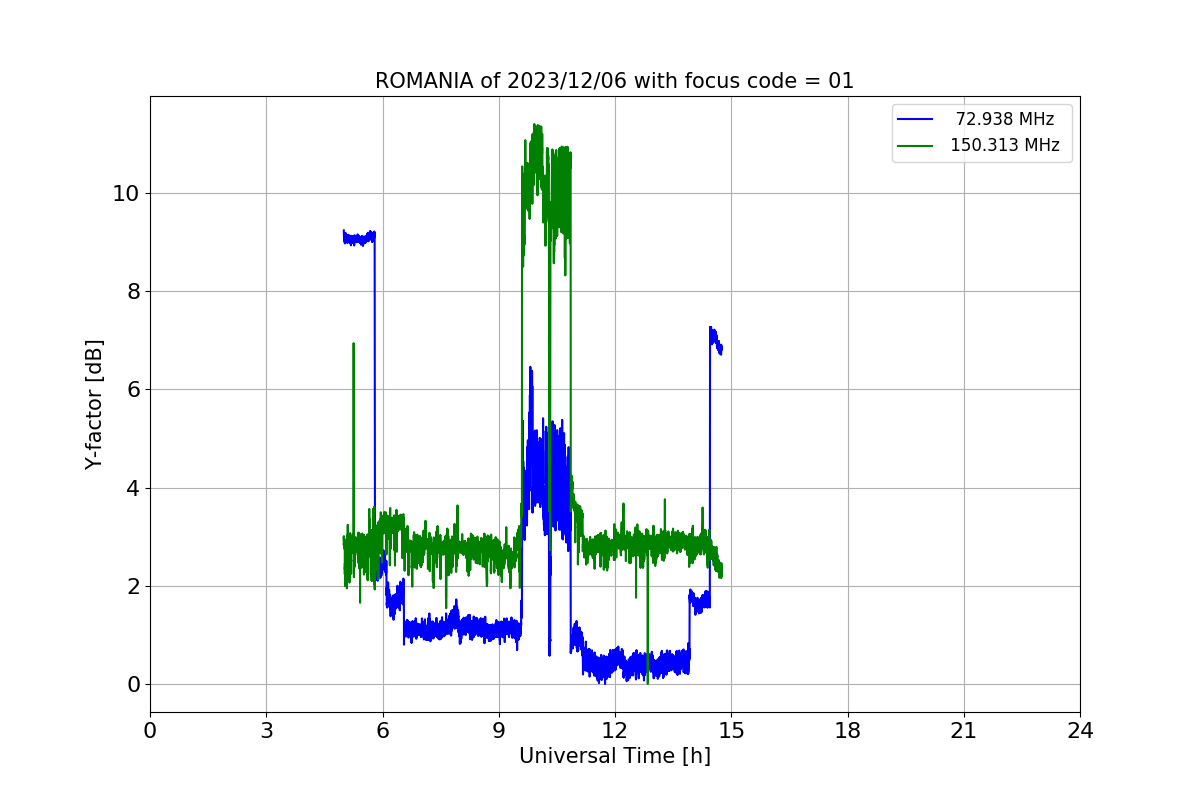
Task: Click x-axis tick label 0
Action: (150, 731)
